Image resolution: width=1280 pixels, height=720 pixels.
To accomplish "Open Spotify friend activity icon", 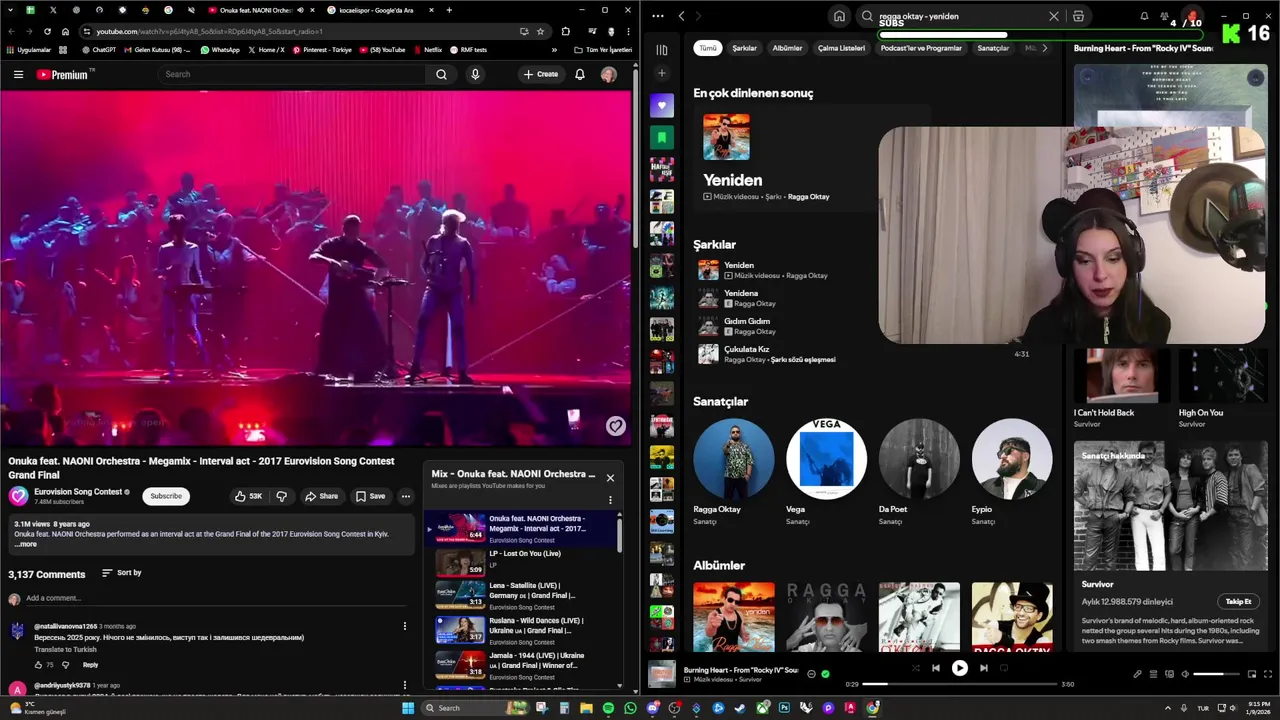I will pyautogui.click(x=1165, y=16).
